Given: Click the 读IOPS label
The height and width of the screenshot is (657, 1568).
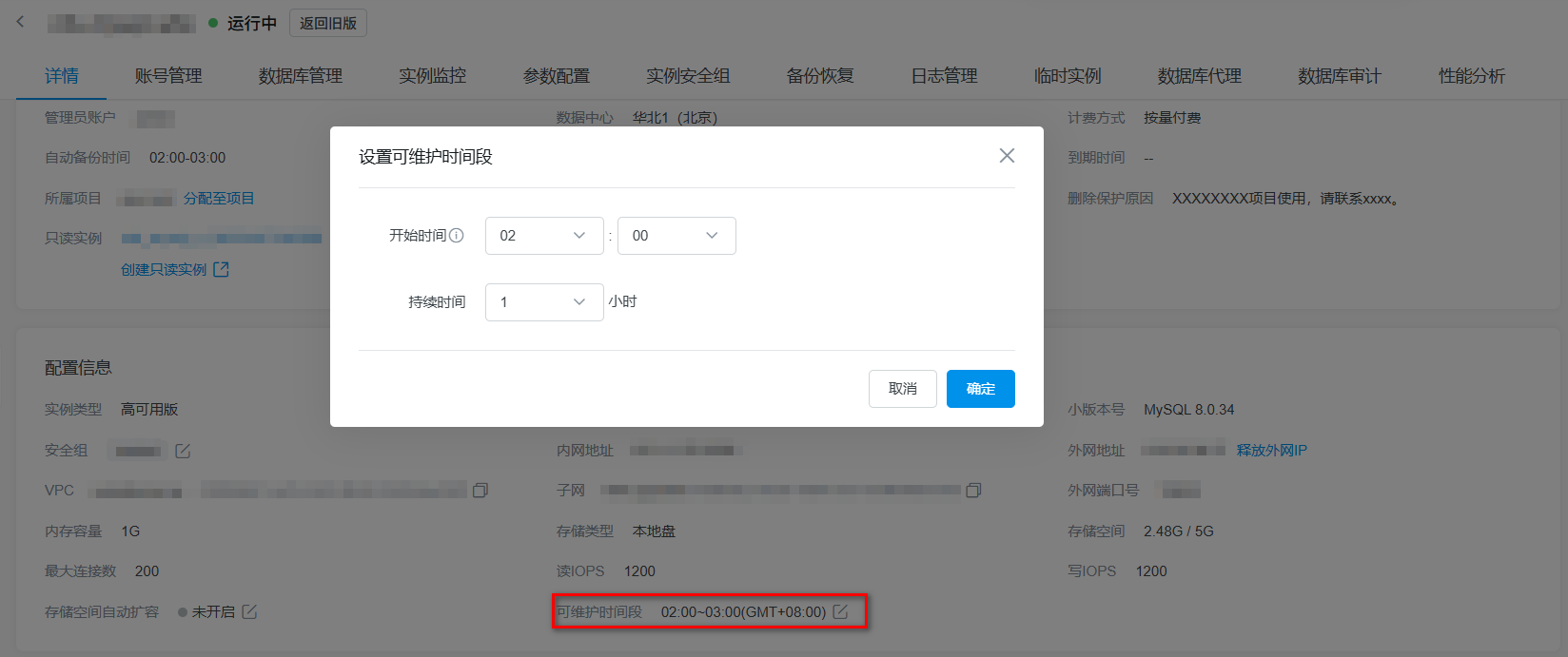Looking at the screenshot, I should tap(580, 571).
